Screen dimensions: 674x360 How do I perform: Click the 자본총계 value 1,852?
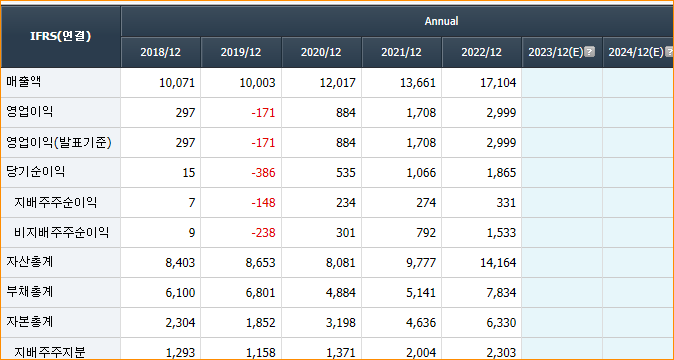(261, 323)
